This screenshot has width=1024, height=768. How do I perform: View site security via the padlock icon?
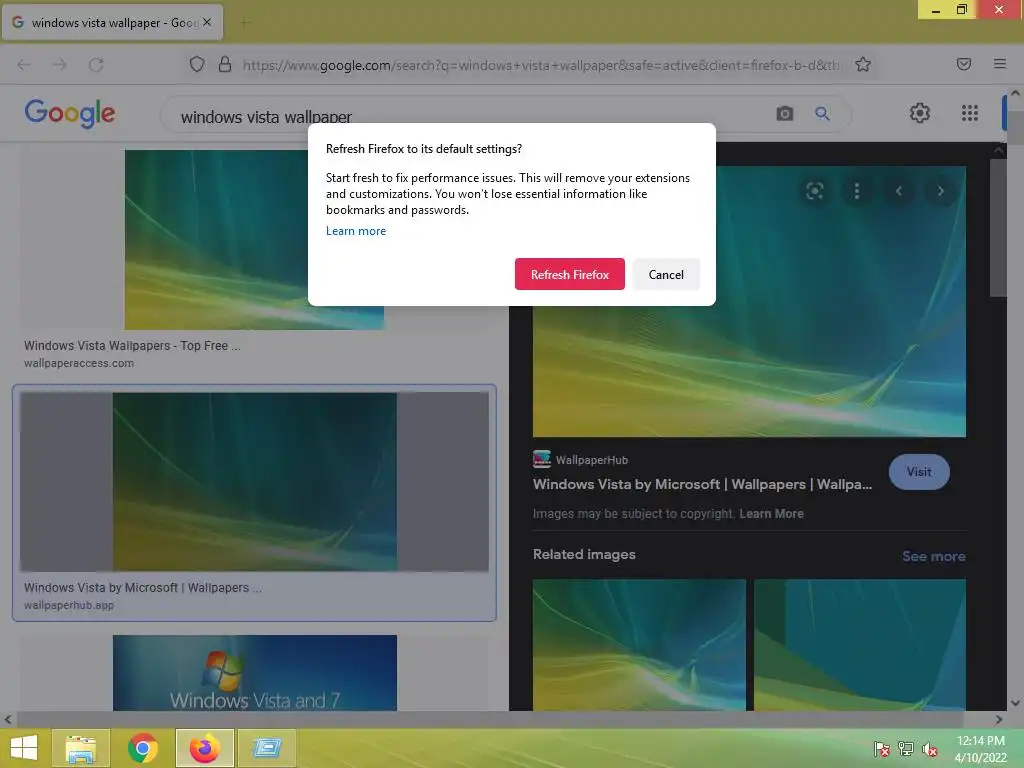point(225,65)
